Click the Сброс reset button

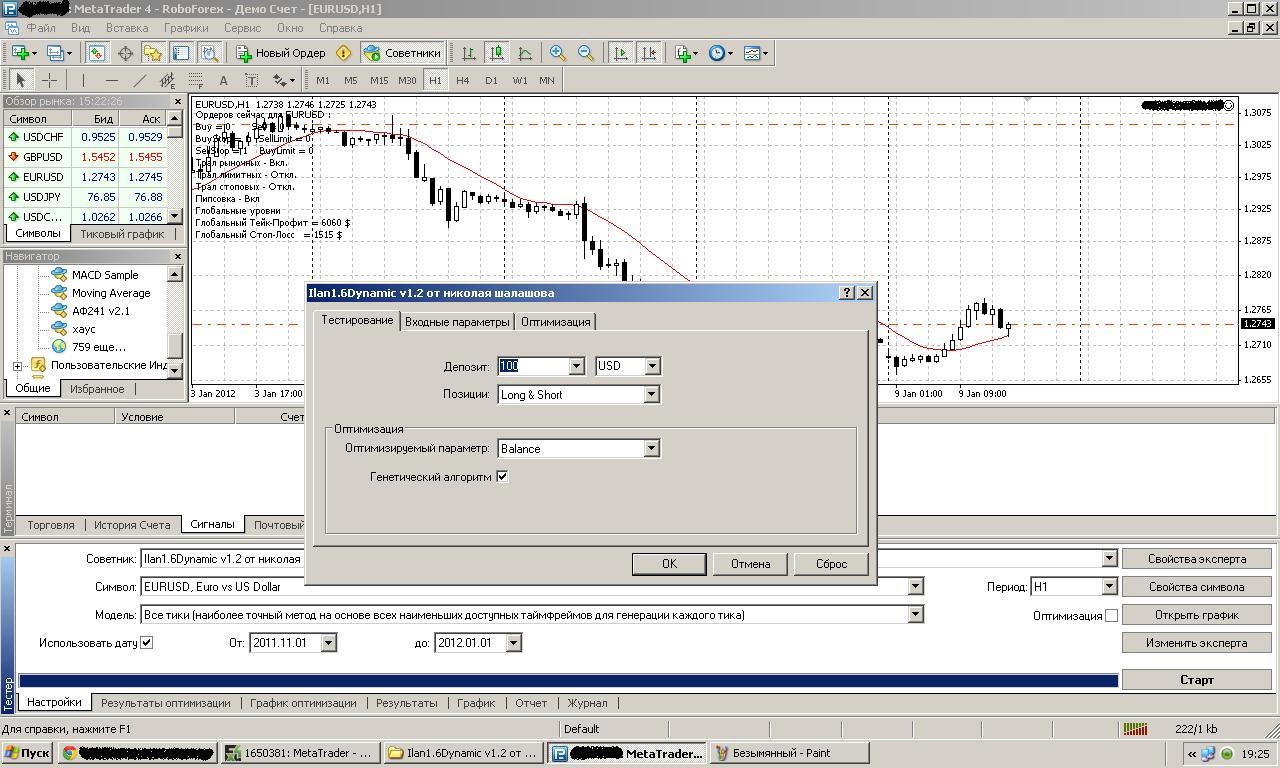(x=831, y=564)
